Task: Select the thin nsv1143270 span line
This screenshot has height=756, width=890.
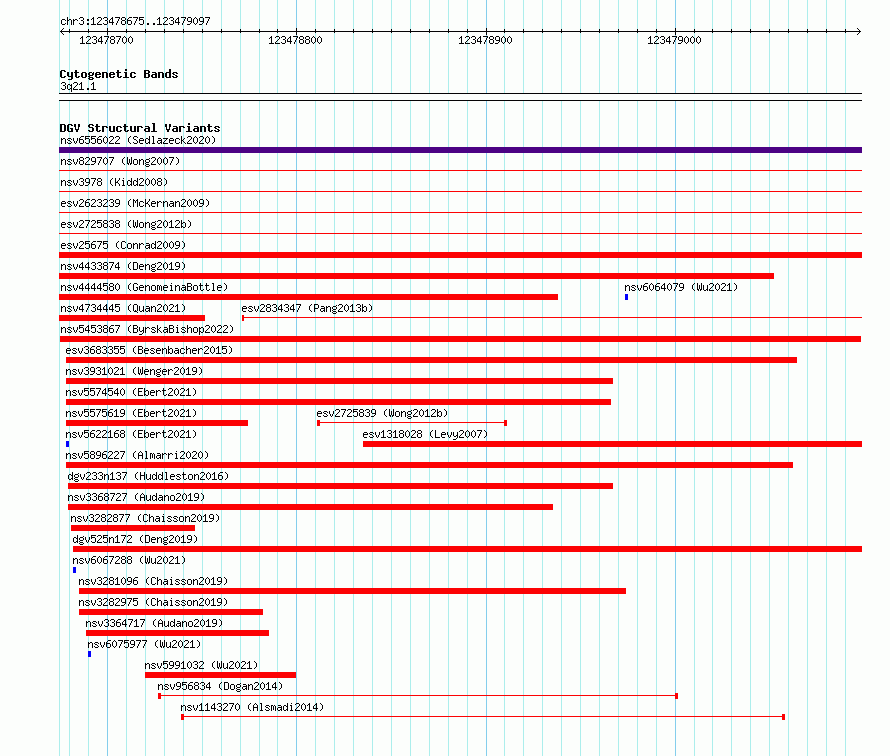Action: click(x=483, y=717)
